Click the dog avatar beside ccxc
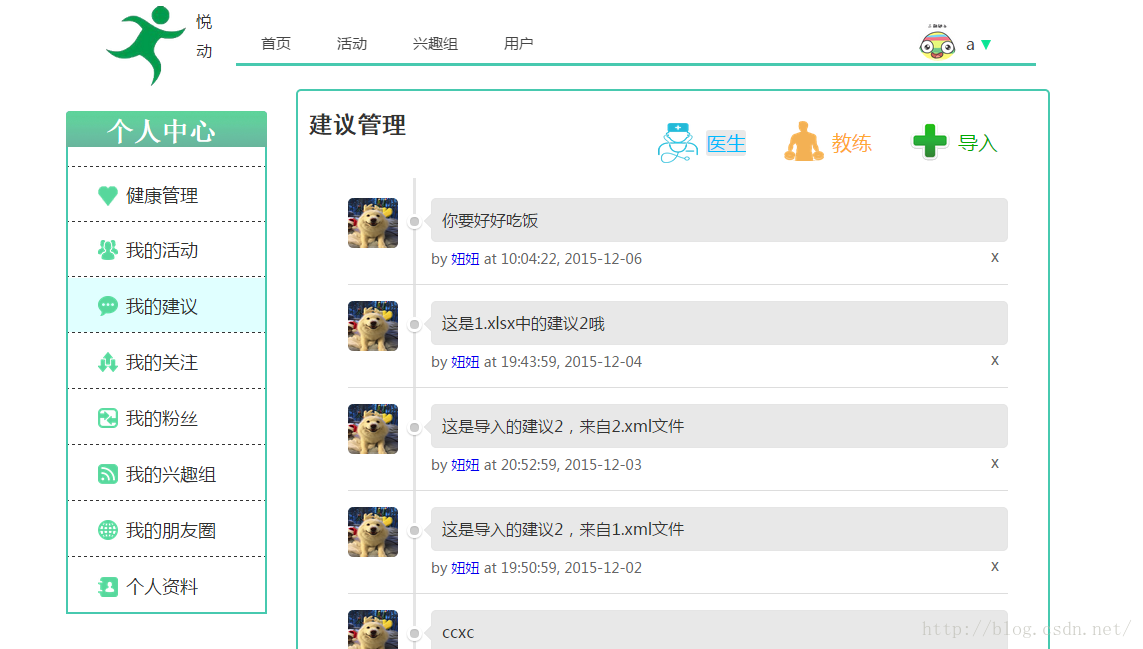 point(372,629)
